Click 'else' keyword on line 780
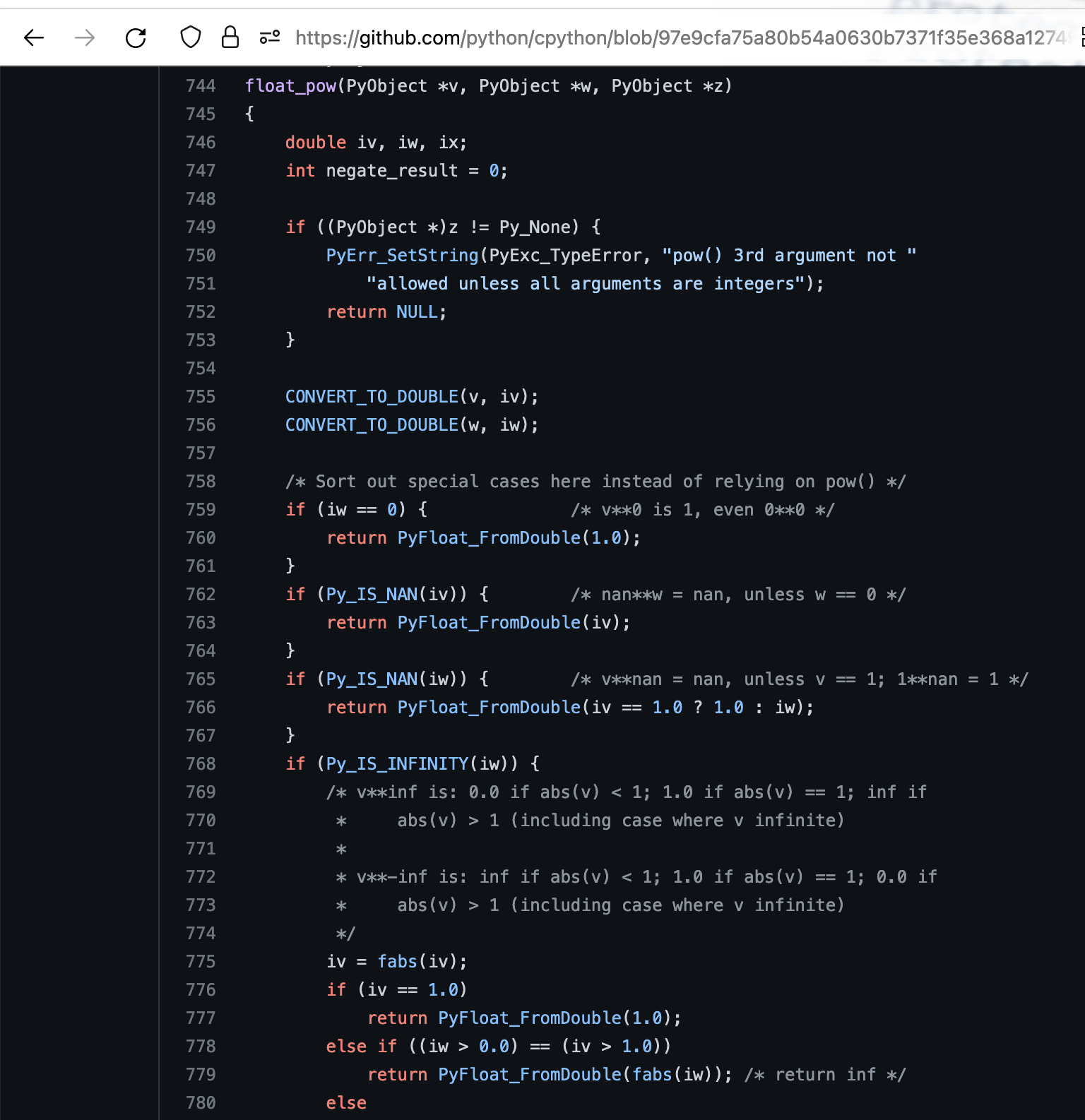This screenshot has height=1120, width=1085. pyautogui.click(x=346, y=1103)
